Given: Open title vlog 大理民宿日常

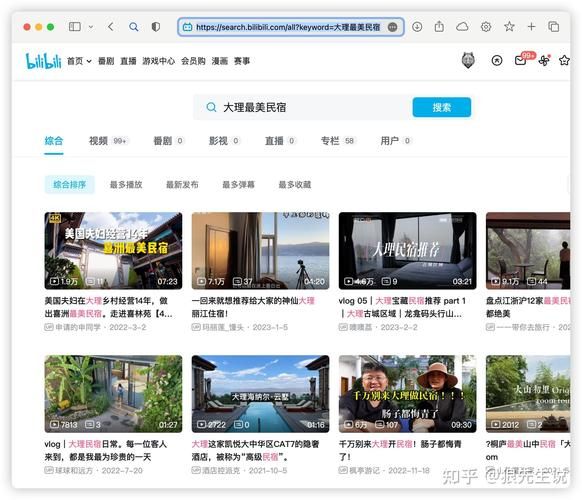Looking at the screenshot, I should tap(106, 450).
